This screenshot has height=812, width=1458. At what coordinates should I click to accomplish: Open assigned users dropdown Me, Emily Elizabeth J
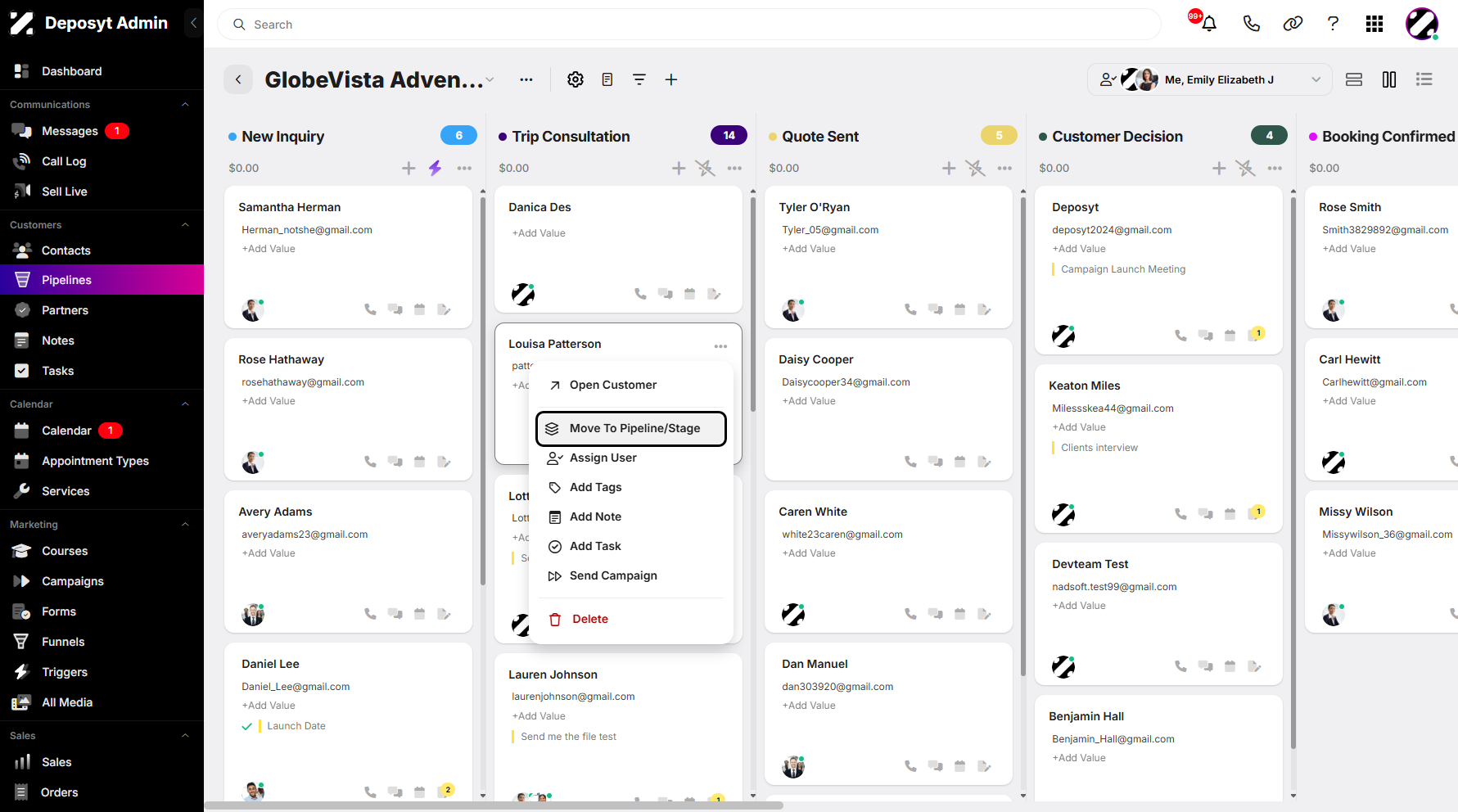[x=1210, y=79]
